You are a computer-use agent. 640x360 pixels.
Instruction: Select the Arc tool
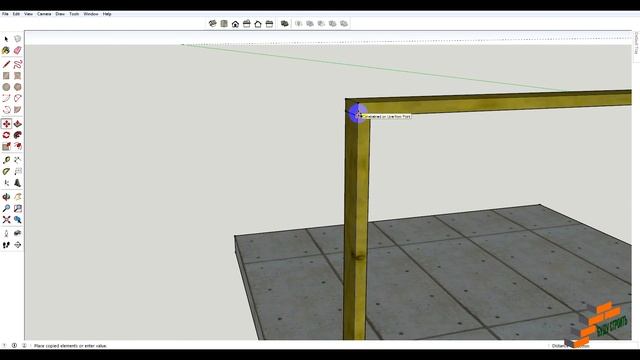click(6, 98)
